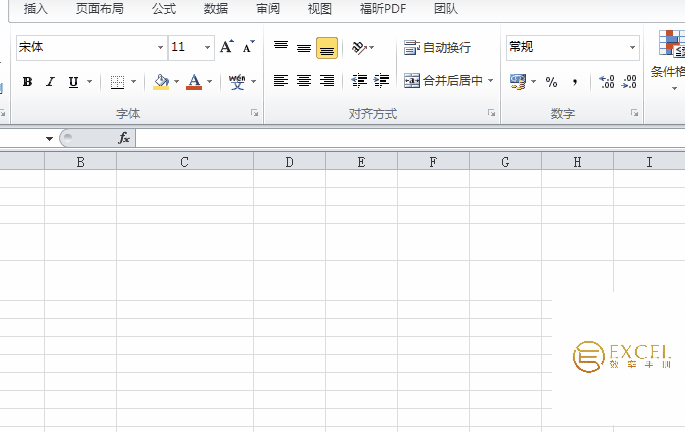685x432 pixels.
Task: Increase font size with large A
Action: 226,47
